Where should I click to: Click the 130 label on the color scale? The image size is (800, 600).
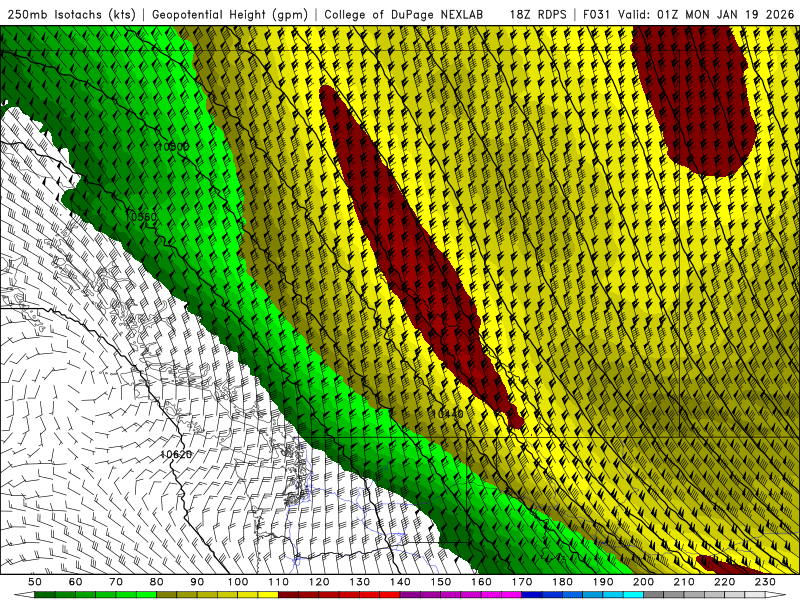(360, 582)
